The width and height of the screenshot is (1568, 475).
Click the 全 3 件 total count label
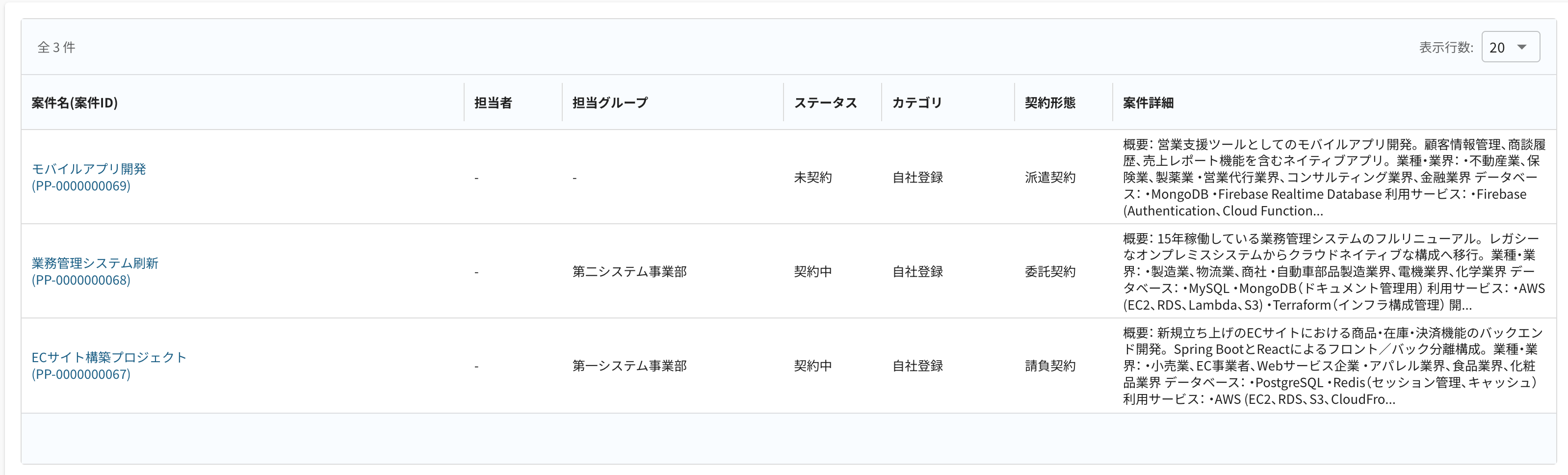coord(56,47)
